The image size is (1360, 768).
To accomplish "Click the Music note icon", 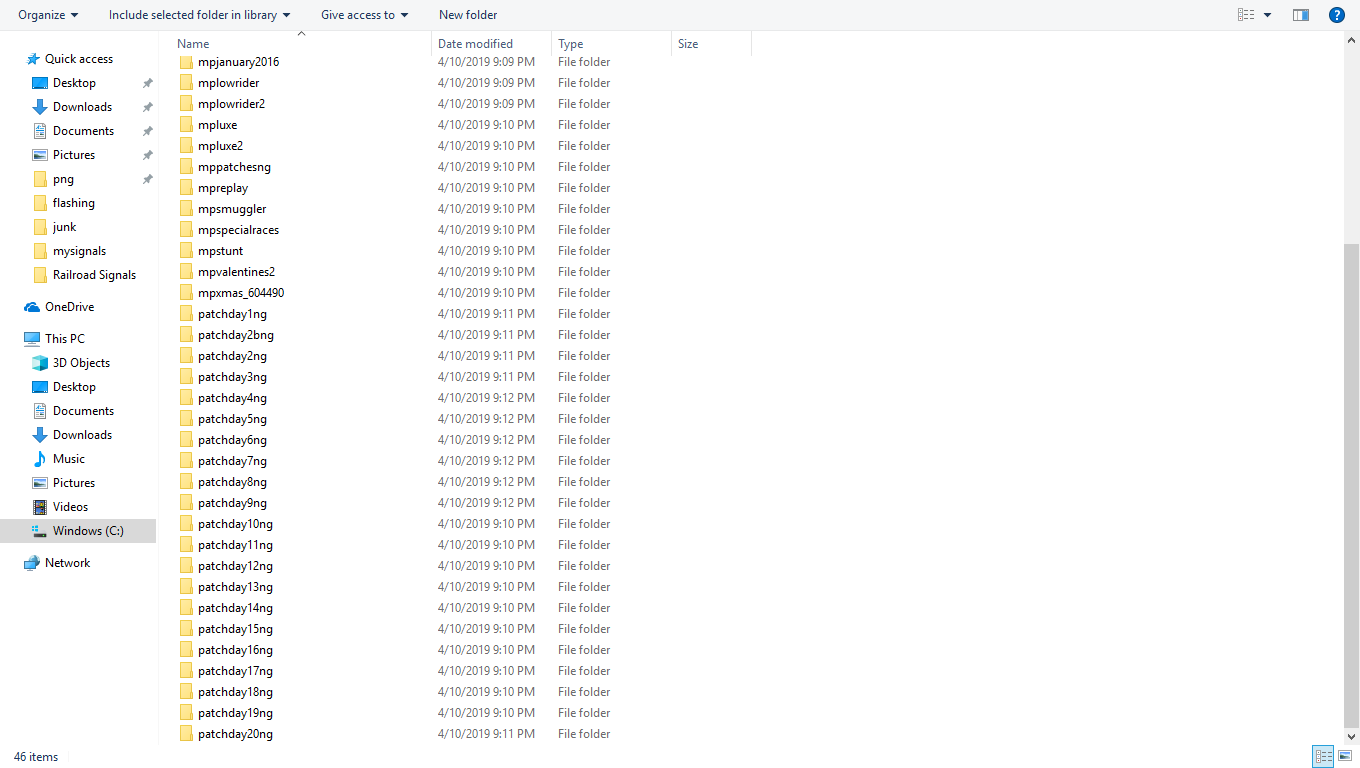I will (x=40, y=459).
